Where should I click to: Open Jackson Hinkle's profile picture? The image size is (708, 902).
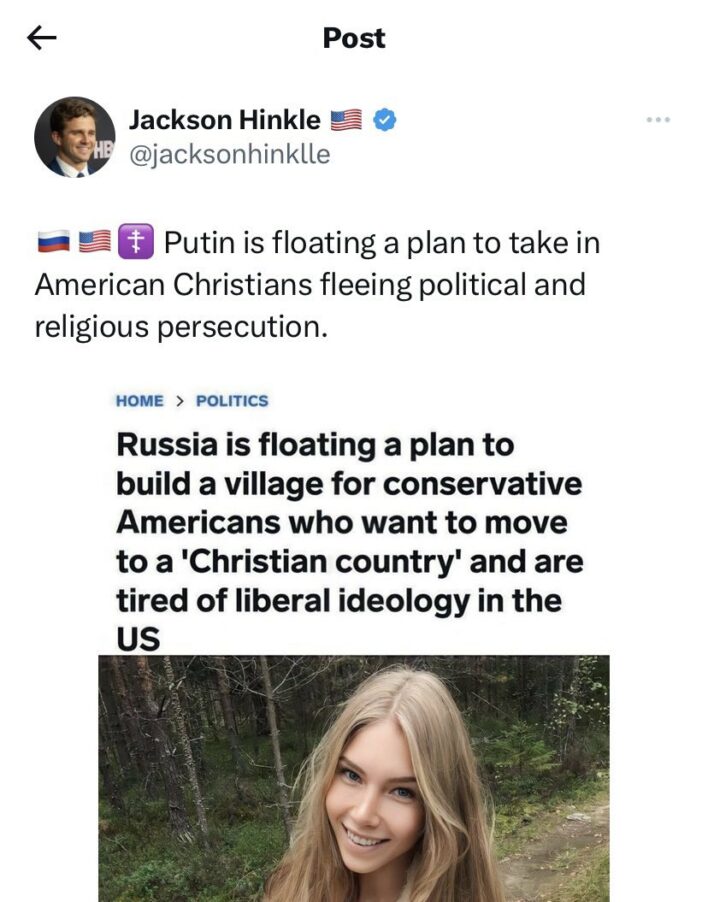(x=75, y=137)
